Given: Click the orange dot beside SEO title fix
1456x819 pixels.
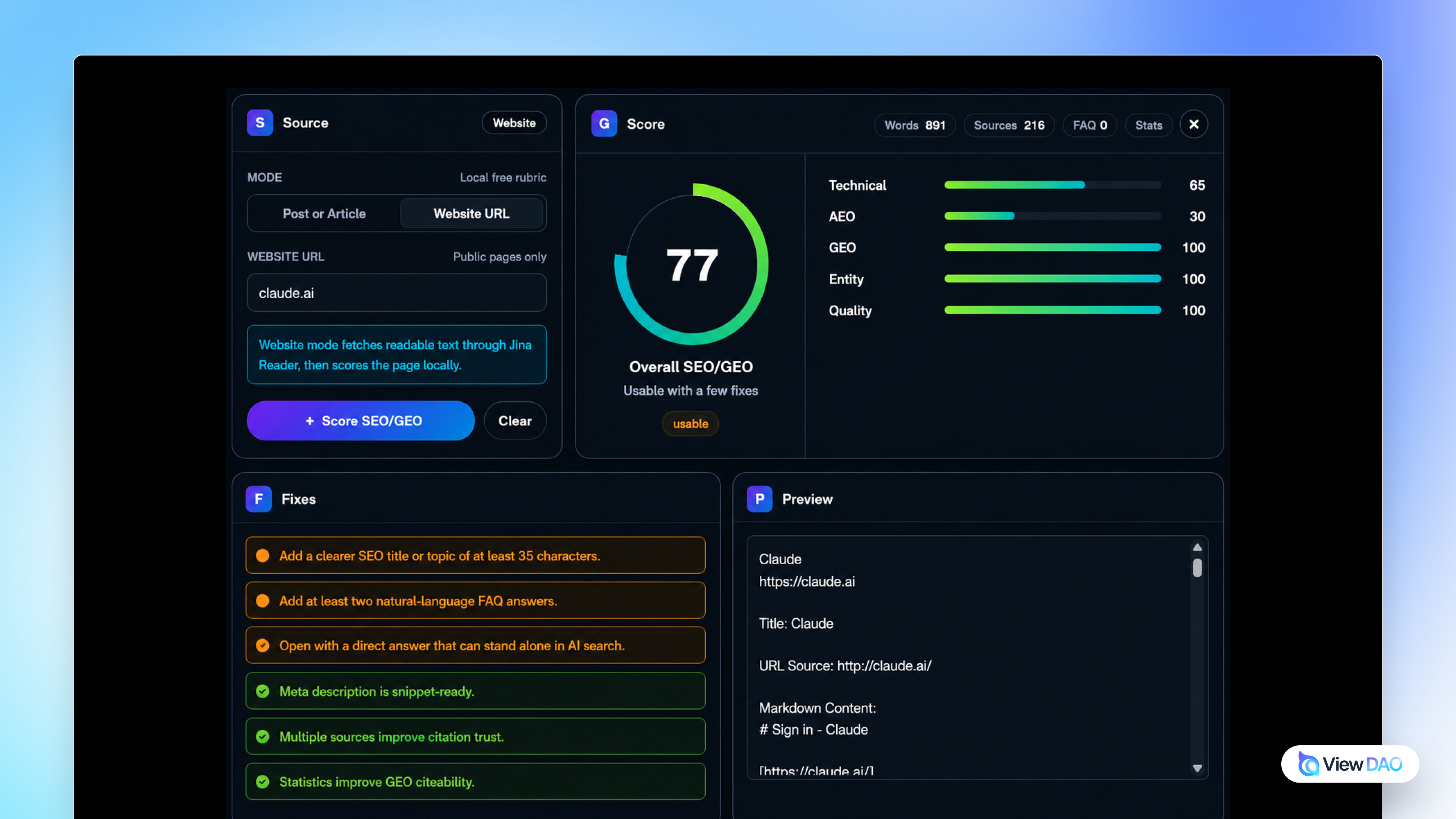Looking at the screenshot, I should tap(262, 556).
